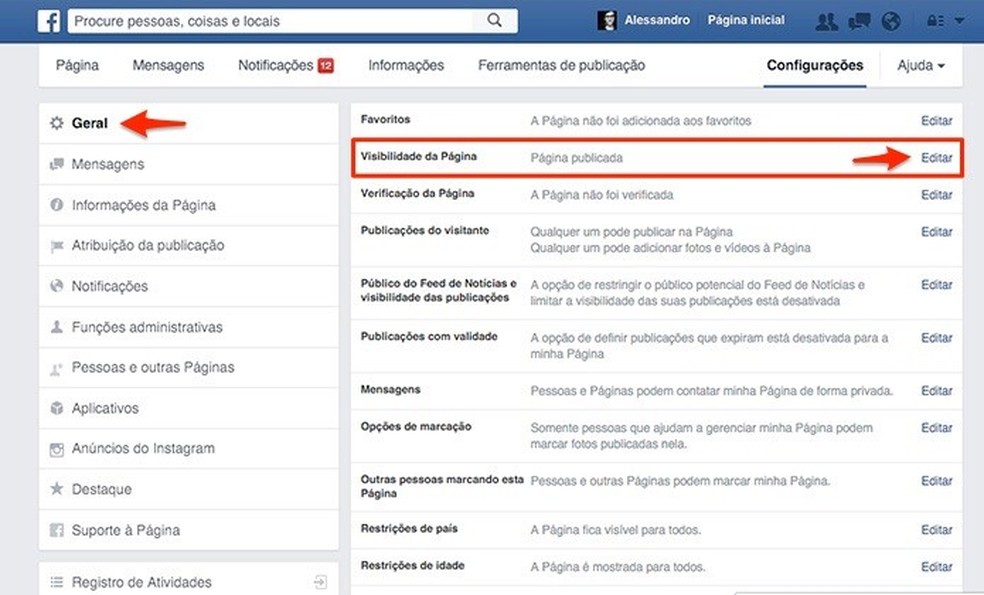
Task: Open the Suporte à Página icon
Action: (57, 530)
